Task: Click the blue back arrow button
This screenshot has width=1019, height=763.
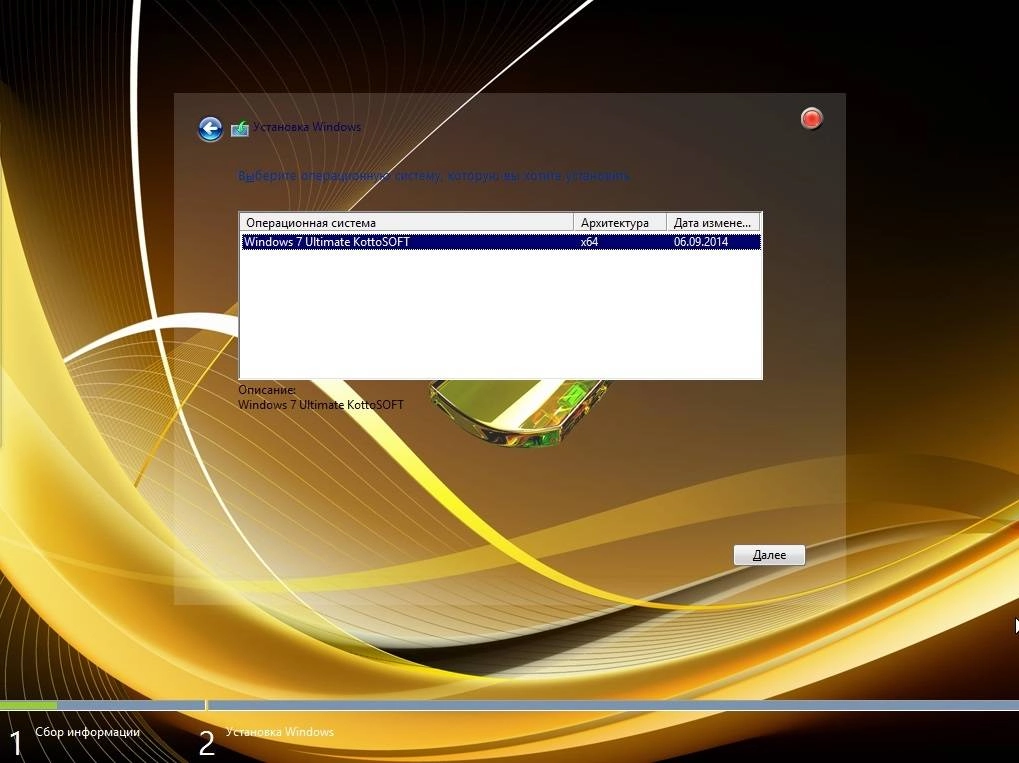Action: click(x=210, y=129)
